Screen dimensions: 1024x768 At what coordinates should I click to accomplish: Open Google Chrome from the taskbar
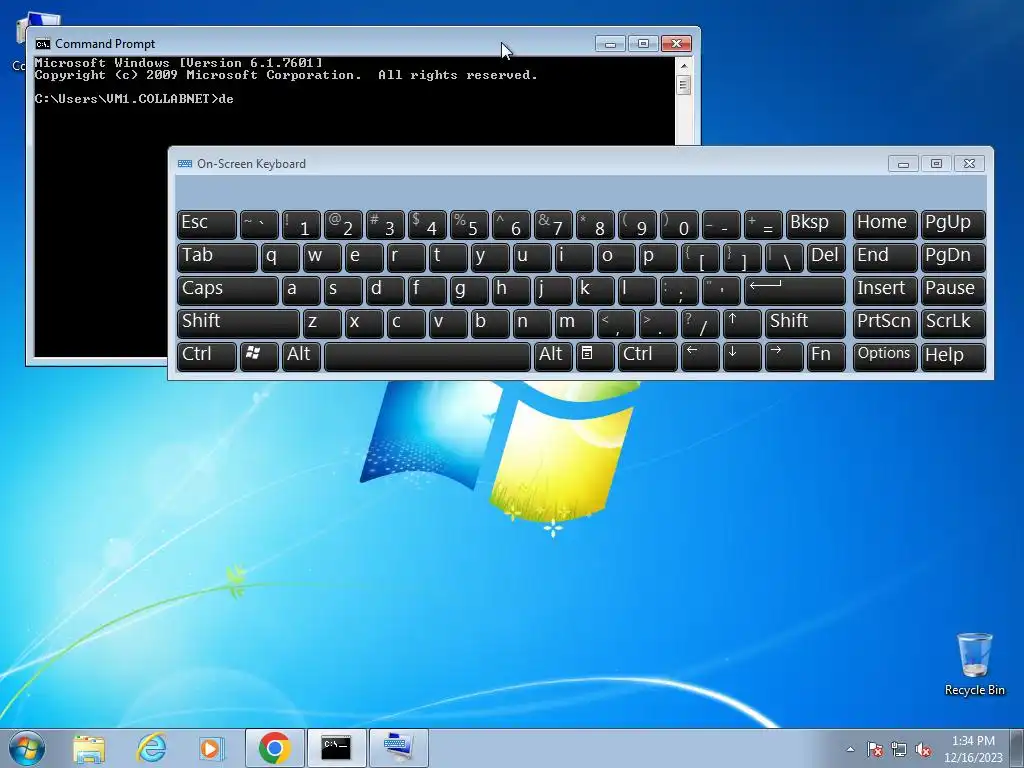274,748
